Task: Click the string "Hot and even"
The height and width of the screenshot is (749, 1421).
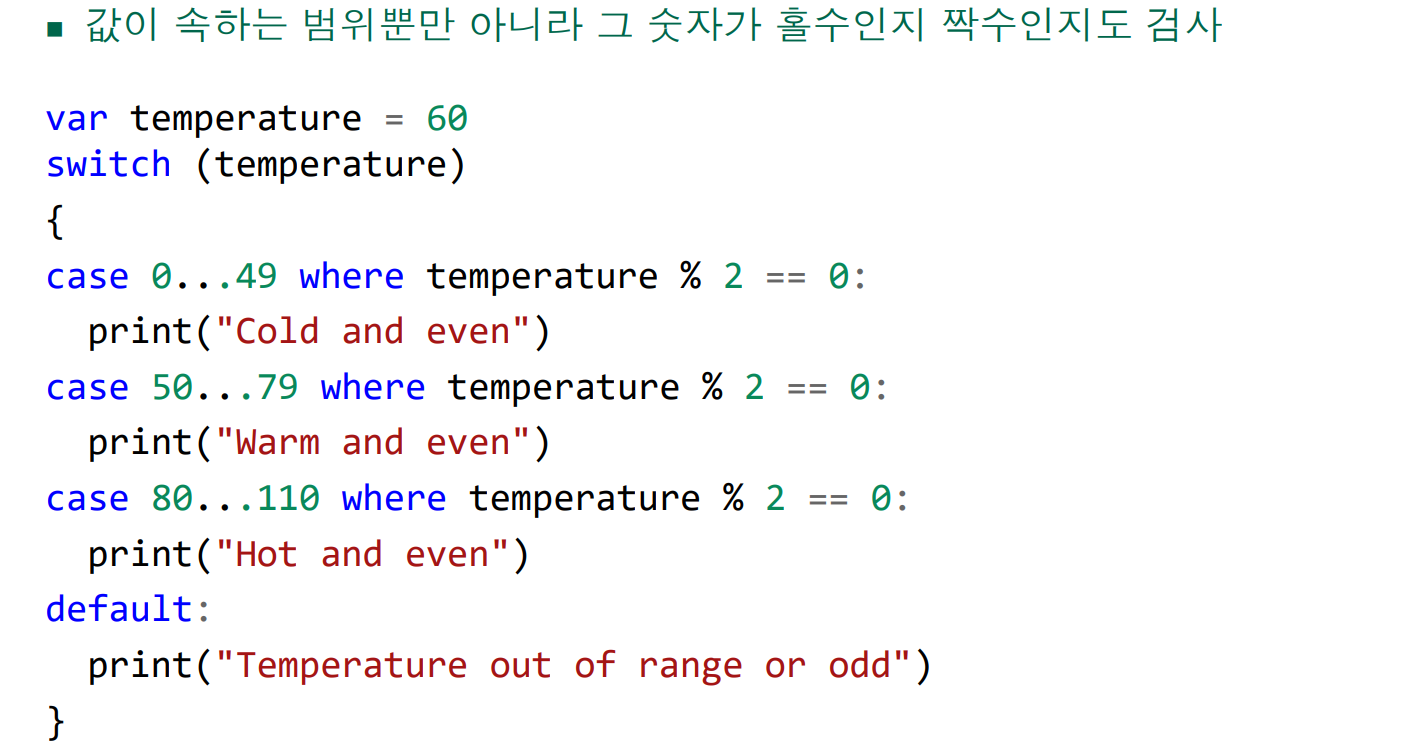Action: pos(362,554)
